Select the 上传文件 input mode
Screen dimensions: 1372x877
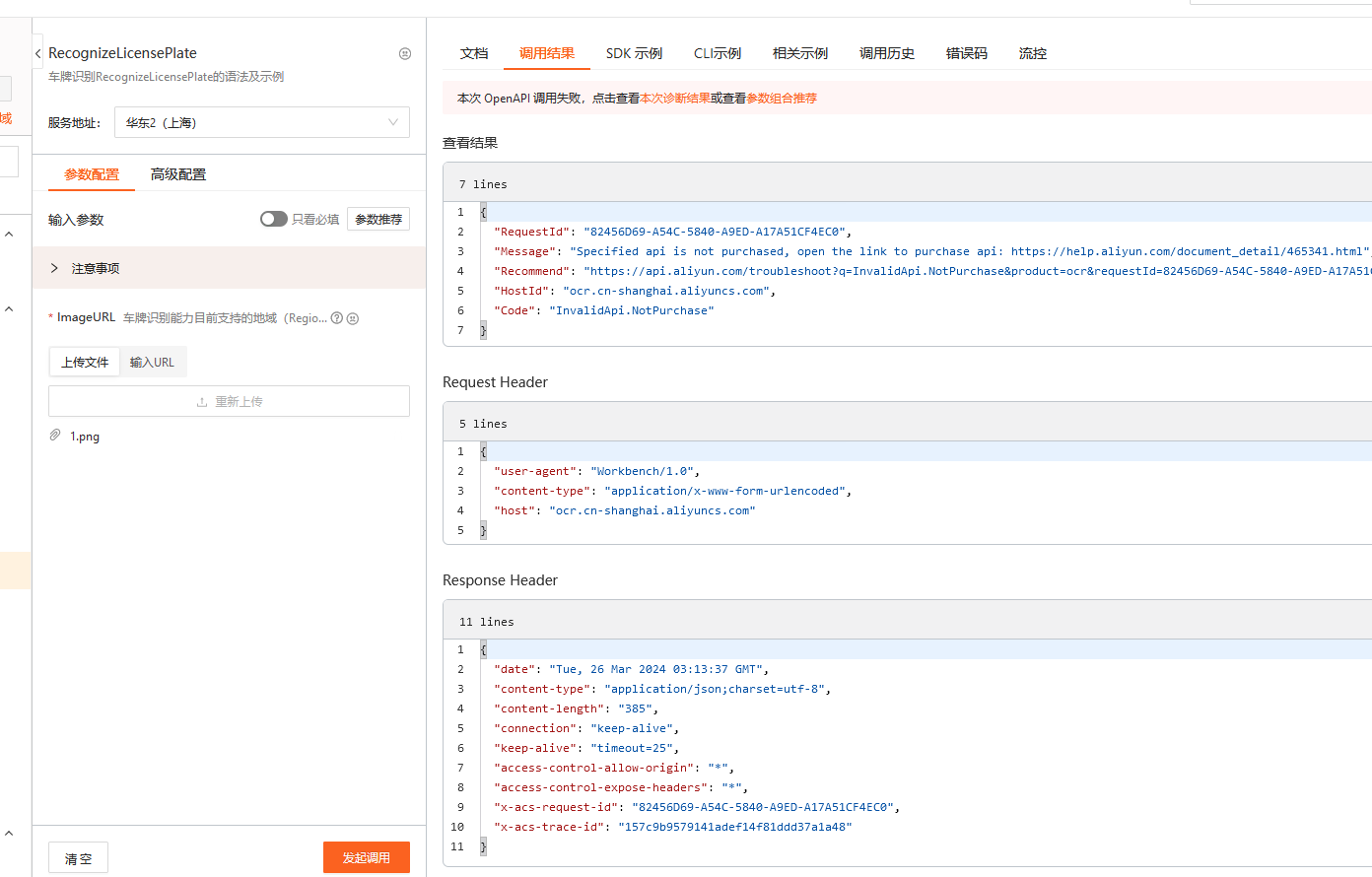85,362
